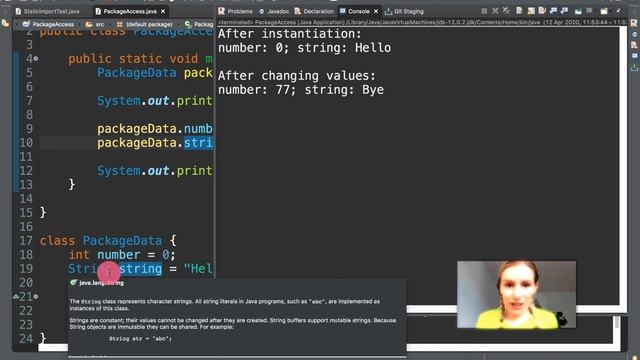Click line number 14 in the gutter
This screenshot has height=360, width=640.
pyautogui.click(x=26, y=199)
